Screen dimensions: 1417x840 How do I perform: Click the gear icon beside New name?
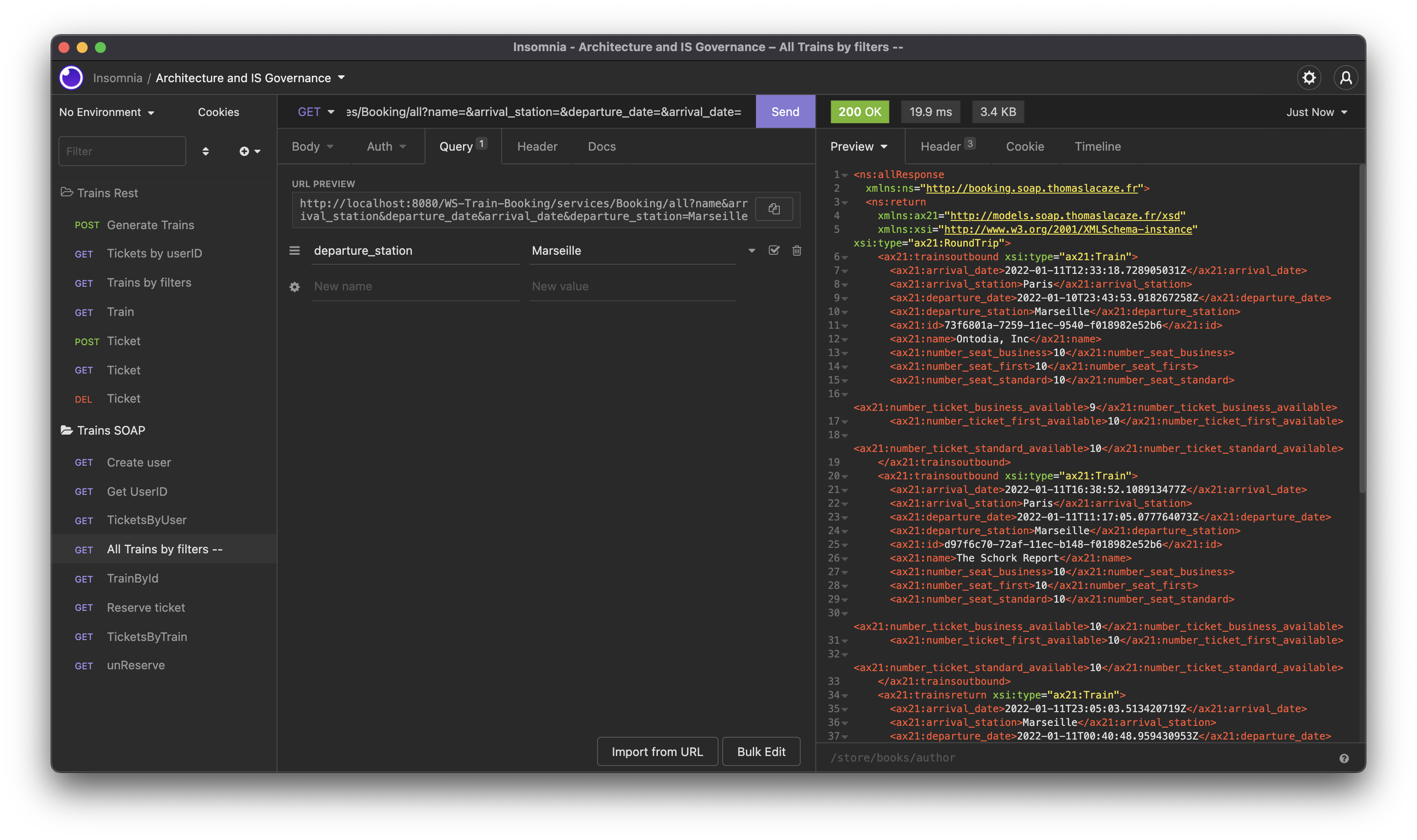[x=294, y=286]
